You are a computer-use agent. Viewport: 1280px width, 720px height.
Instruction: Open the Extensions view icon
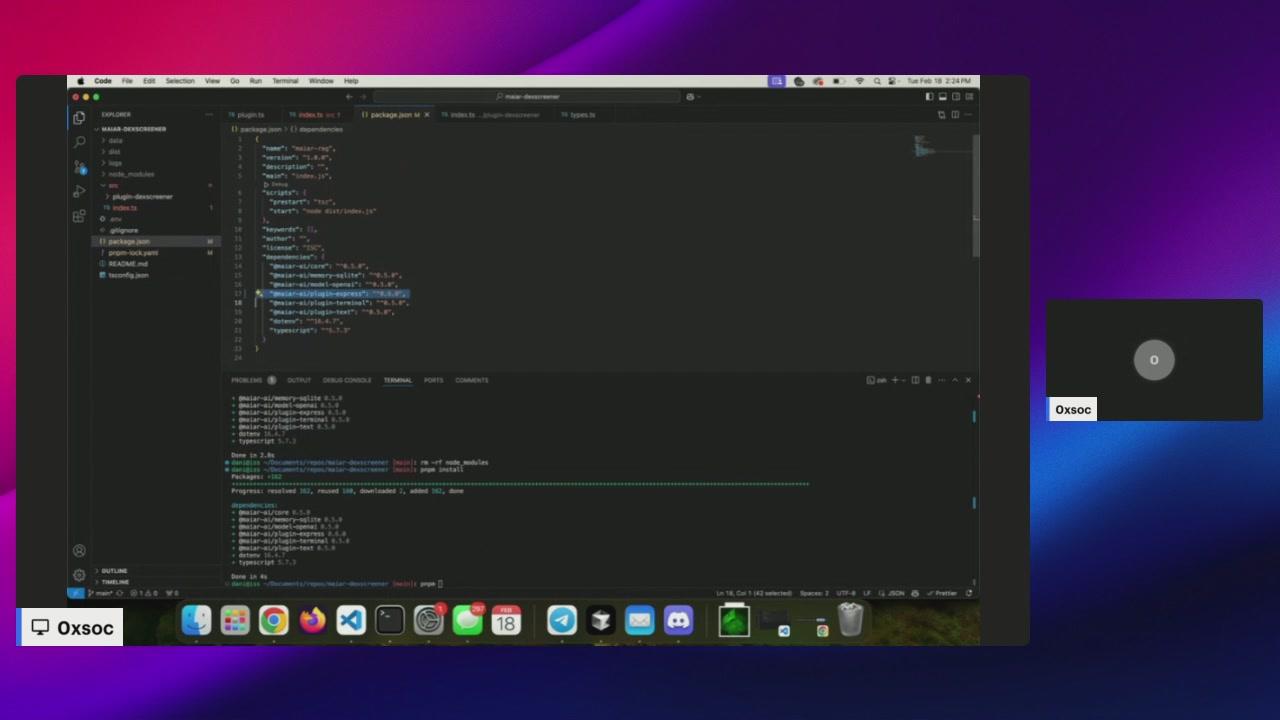(x=79, y=216)
